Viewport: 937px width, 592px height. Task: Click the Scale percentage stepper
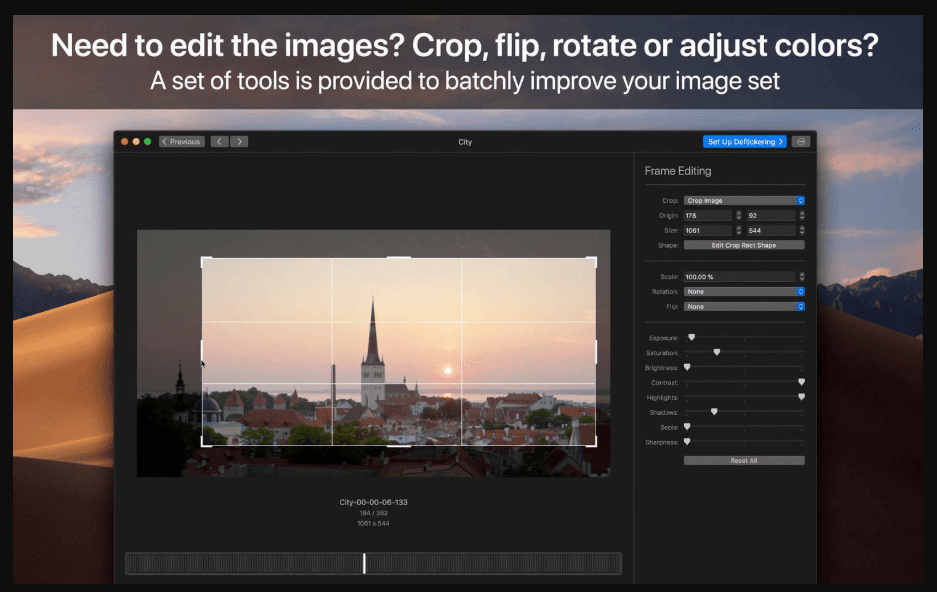point(802,277)
